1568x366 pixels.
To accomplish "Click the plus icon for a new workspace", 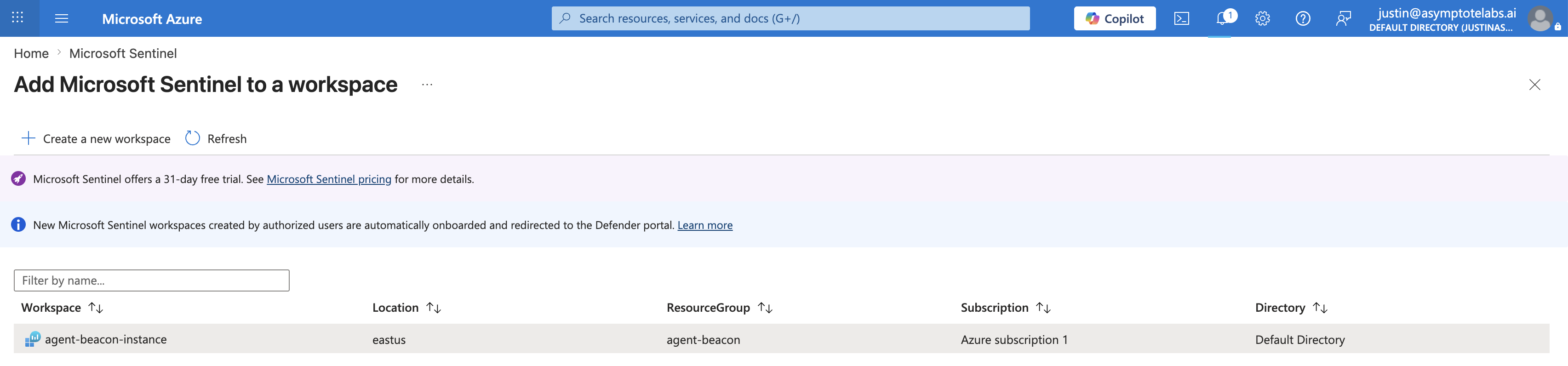I will 28,138.
